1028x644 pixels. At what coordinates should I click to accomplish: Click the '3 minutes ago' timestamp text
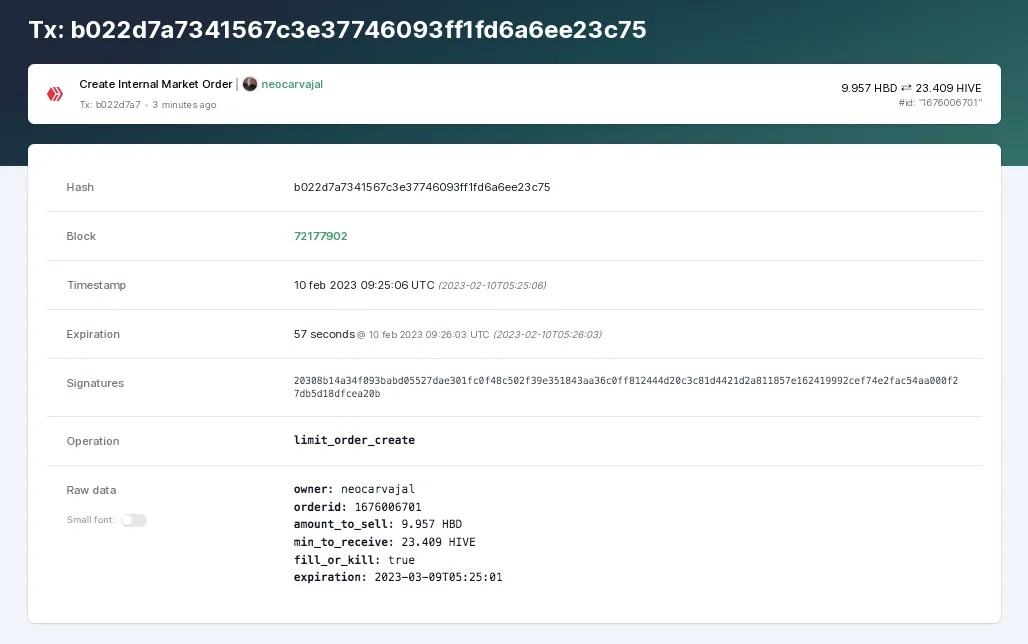click(x=184, y=105)
